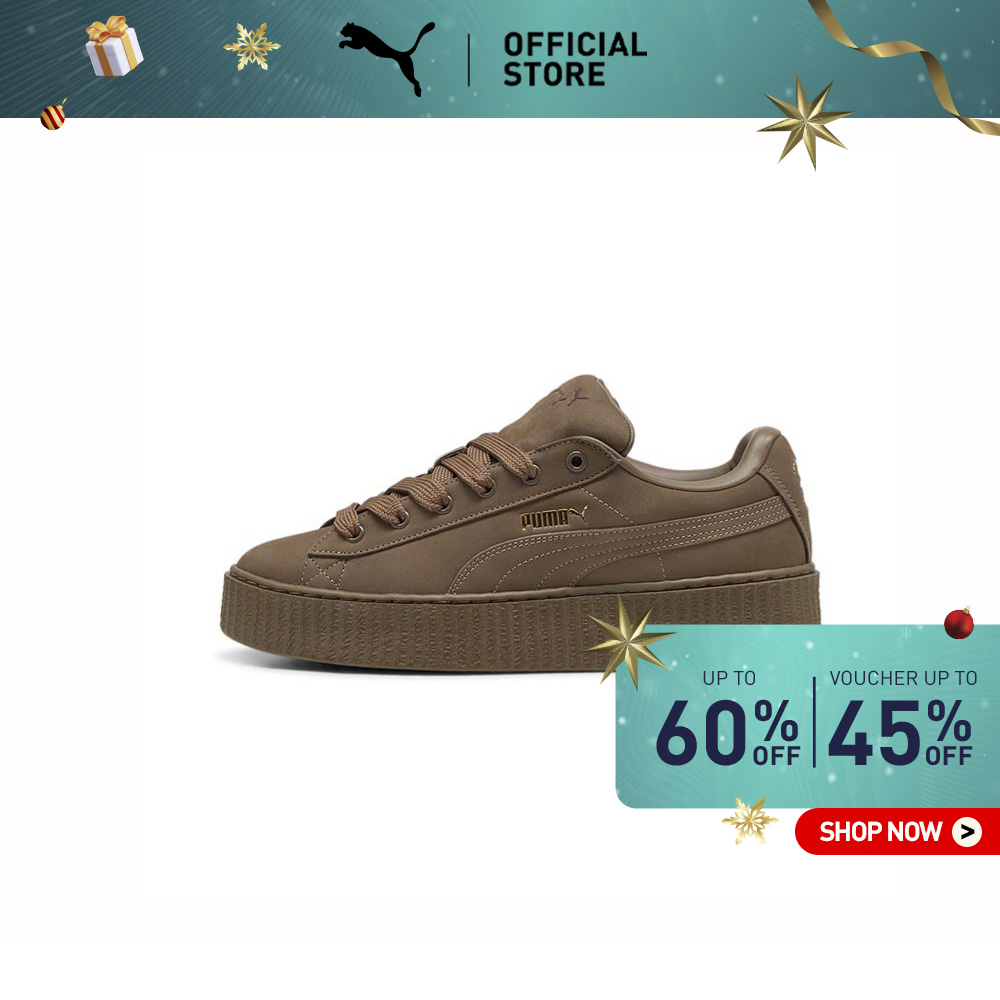Click the 45% OFF voucher text
Screen dimensions: 1000x1000
pos(900,733)
